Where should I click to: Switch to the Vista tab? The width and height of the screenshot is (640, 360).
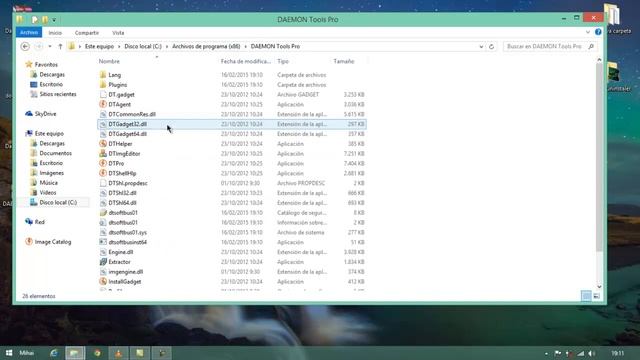[x=118, y=33]
